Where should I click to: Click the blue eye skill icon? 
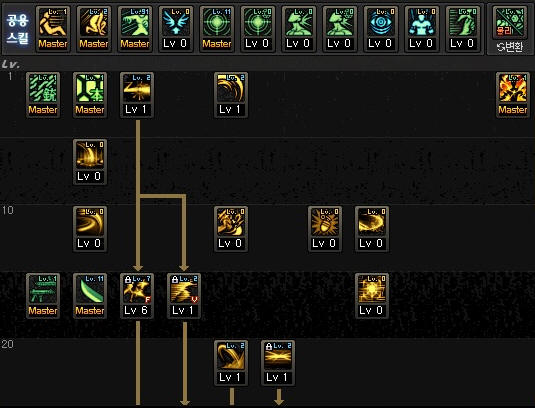click(x=380, y=29)
